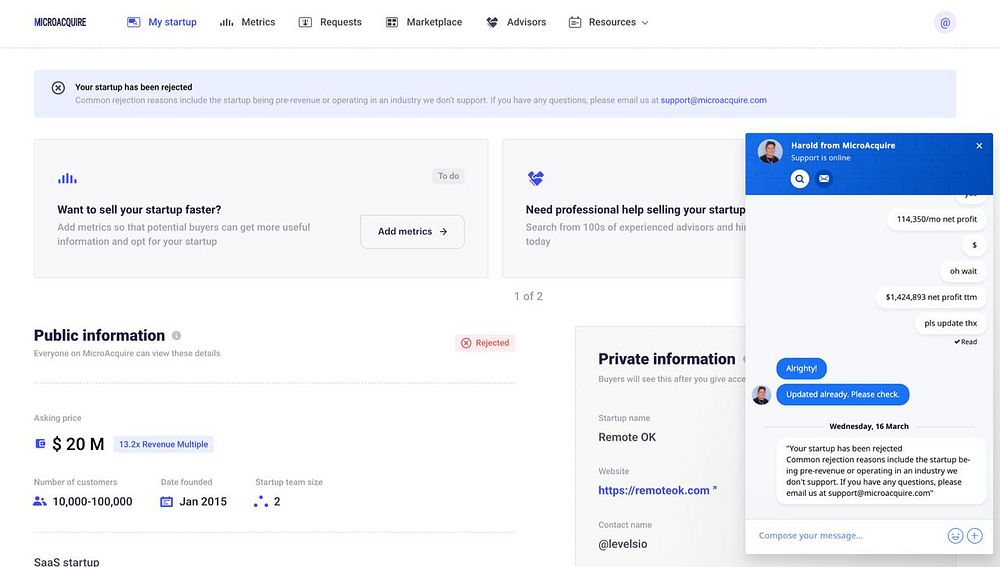
Task: Click the "pls update thx" message
Action: click(x=950, y=323)
